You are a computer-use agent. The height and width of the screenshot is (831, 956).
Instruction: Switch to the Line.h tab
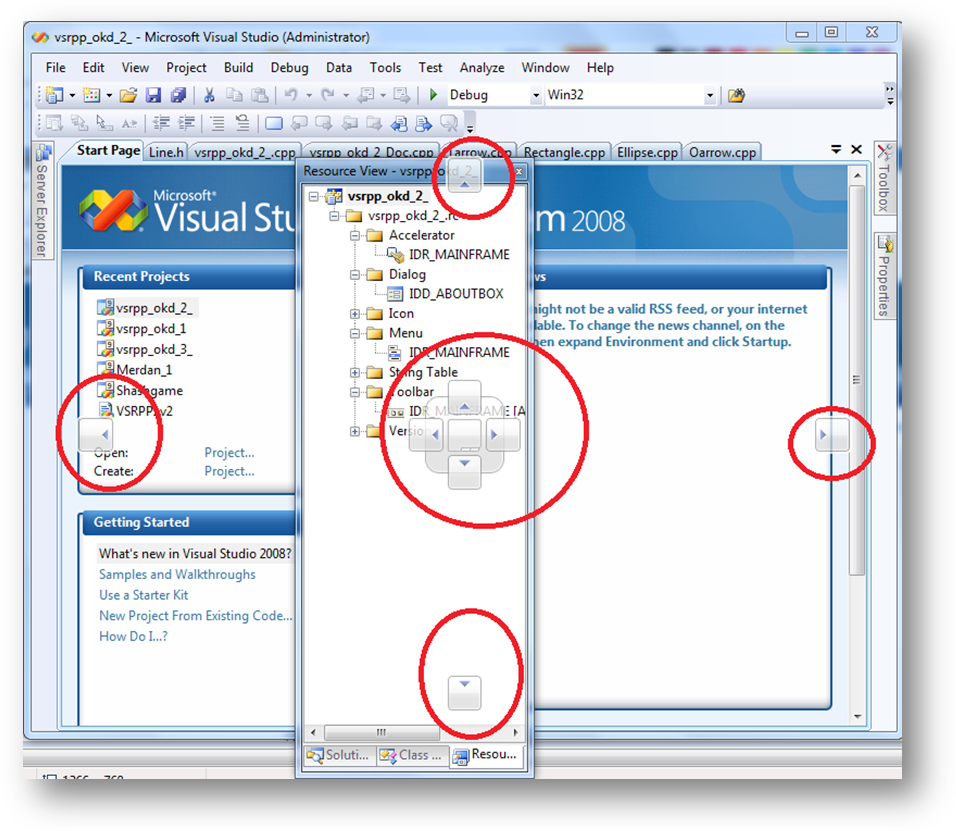point(166,152)
